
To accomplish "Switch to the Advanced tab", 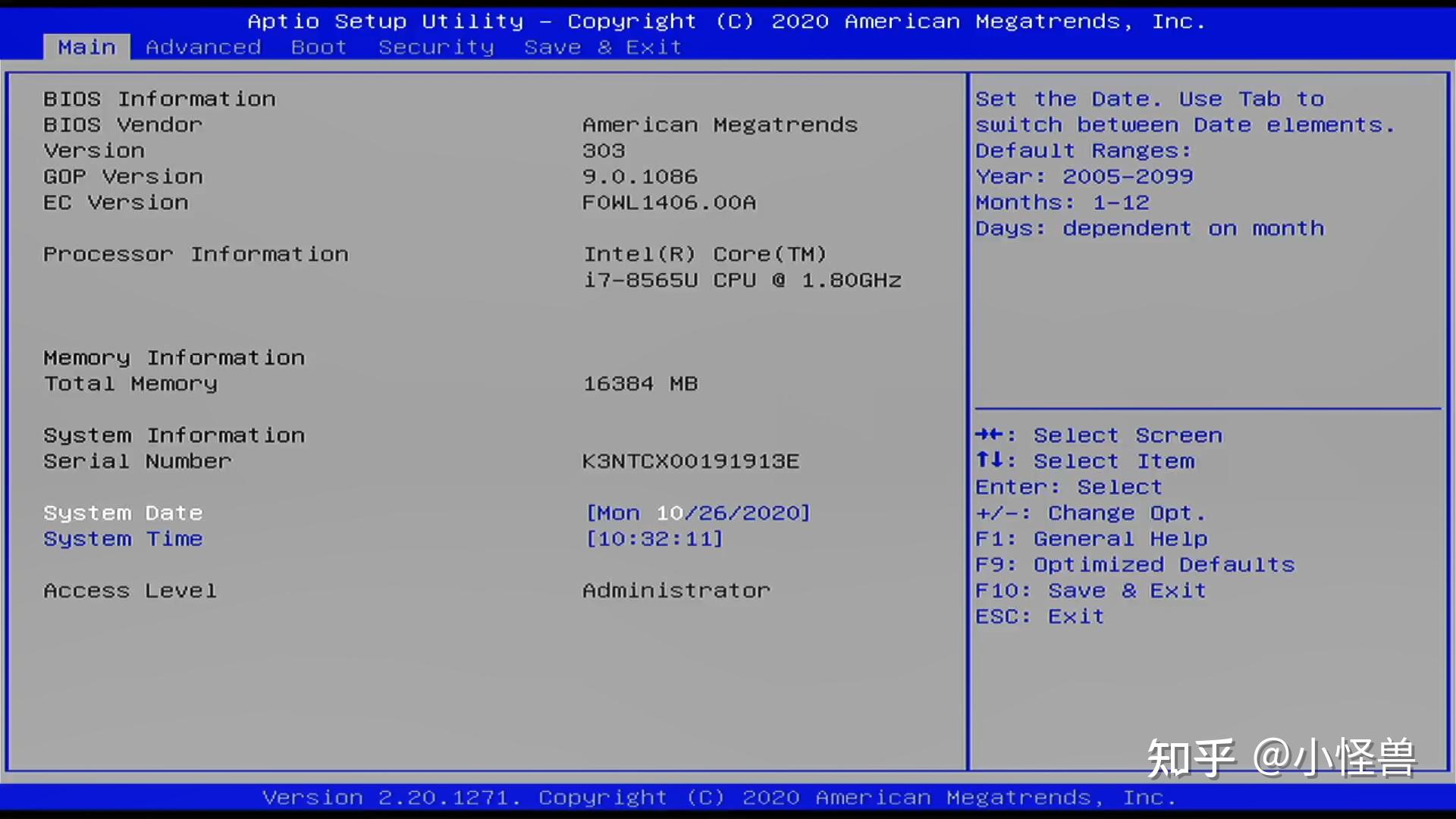I will click(x=203, y=47).
